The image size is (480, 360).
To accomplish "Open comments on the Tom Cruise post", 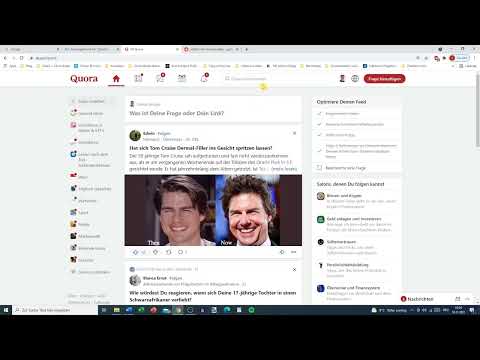I will tap(181, 252).
